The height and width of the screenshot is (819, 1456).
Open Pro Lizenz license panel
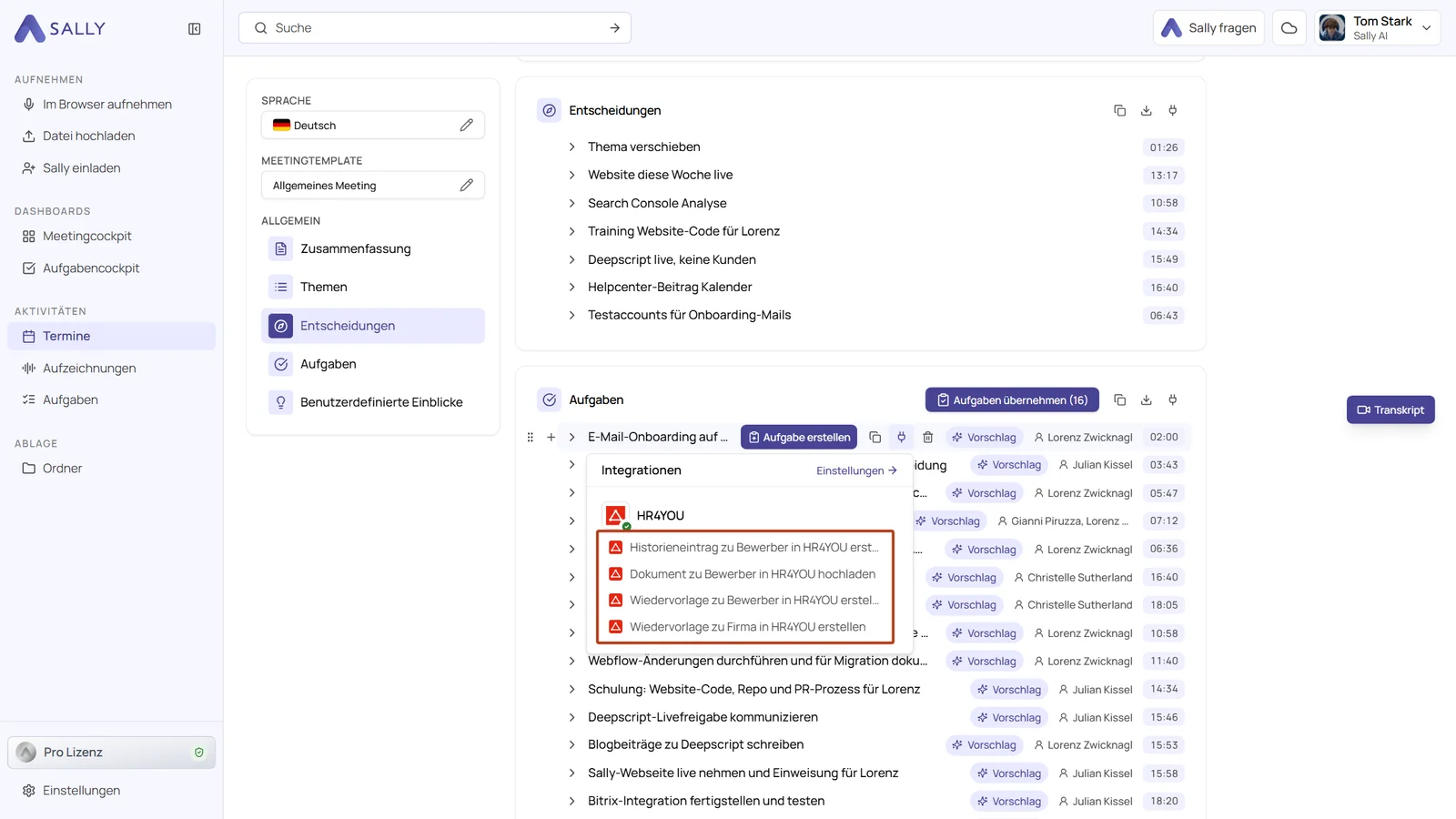pyautogui.click(x=112, y=753)
